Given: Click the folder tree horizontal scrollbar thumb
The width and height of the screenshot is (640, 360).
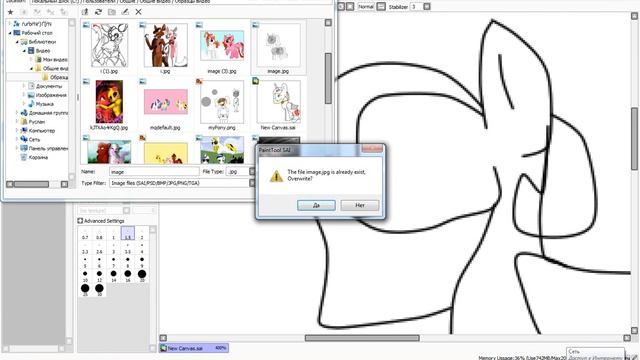Looking at the screenshot, I should [31, 184].
